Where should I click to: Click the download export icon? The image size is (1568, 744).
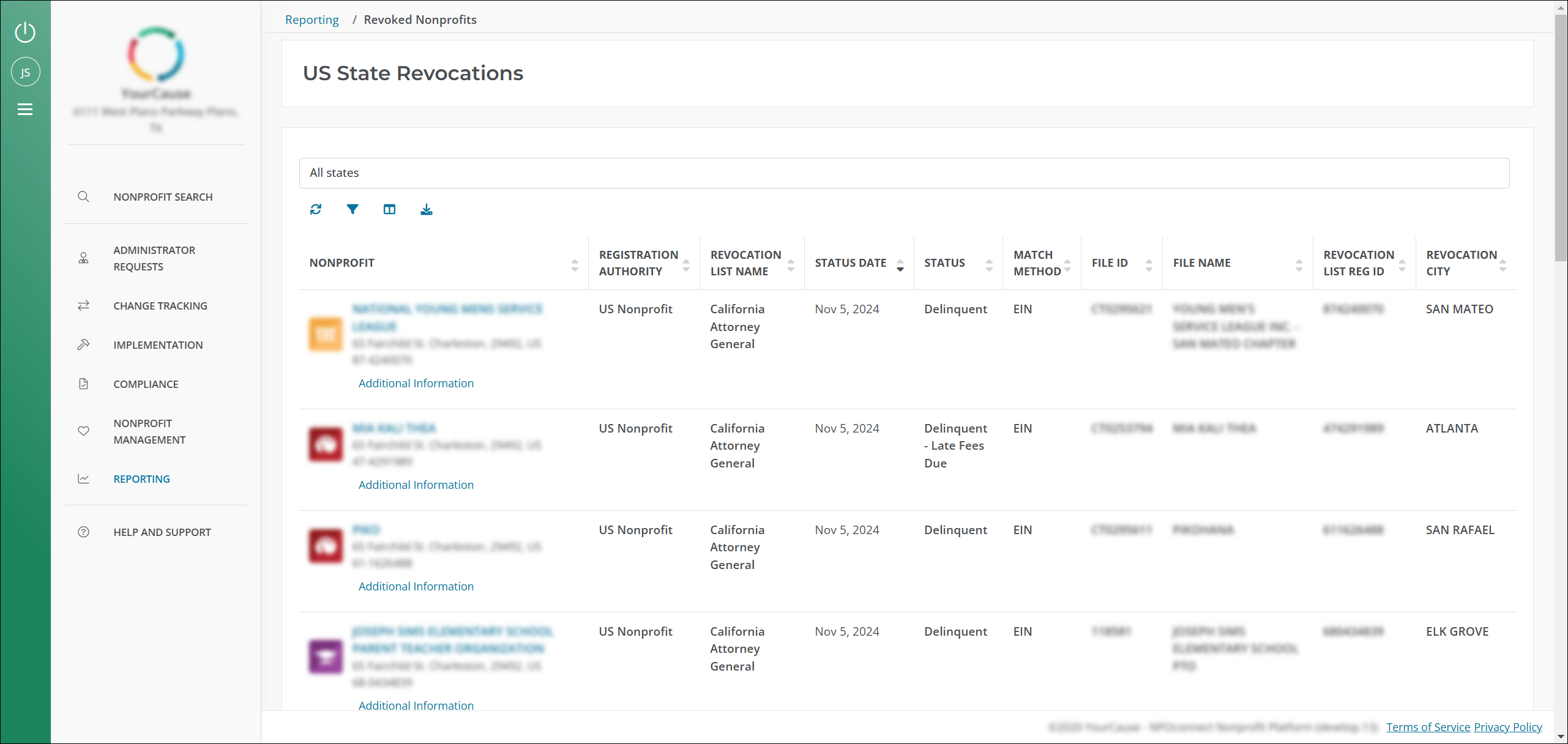(x=427, y=209)
